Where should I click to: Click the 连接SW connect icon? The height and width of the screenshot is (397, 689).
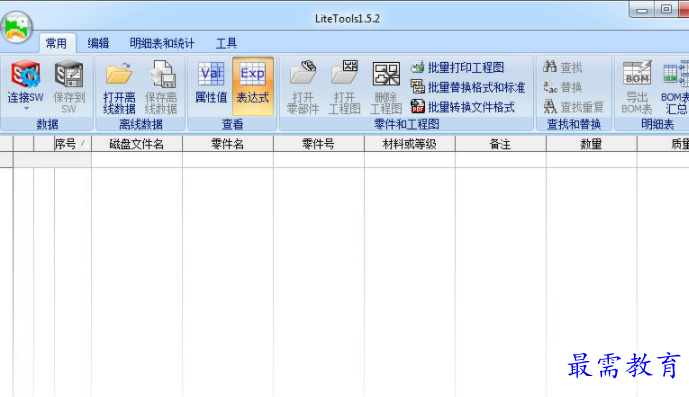pyautogui.click(x=25, y=75)
